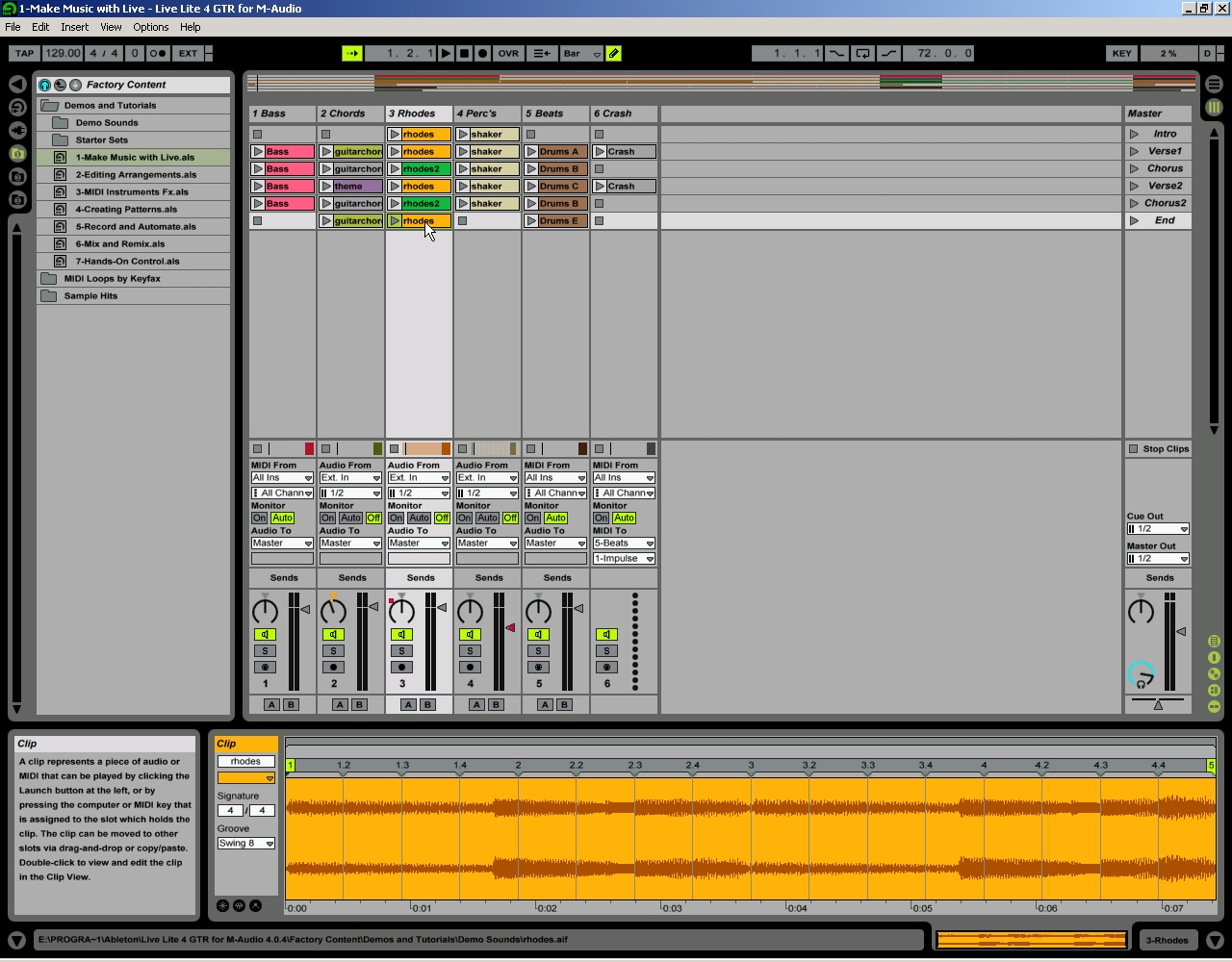
Task: Open the Bar quantization dropdown
Action: 581,54
